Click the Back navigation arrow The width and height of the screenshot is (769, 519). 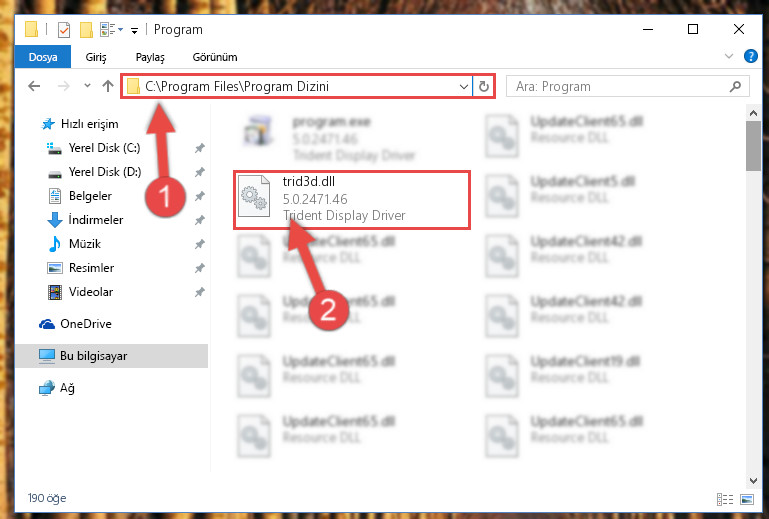[34, 86]
